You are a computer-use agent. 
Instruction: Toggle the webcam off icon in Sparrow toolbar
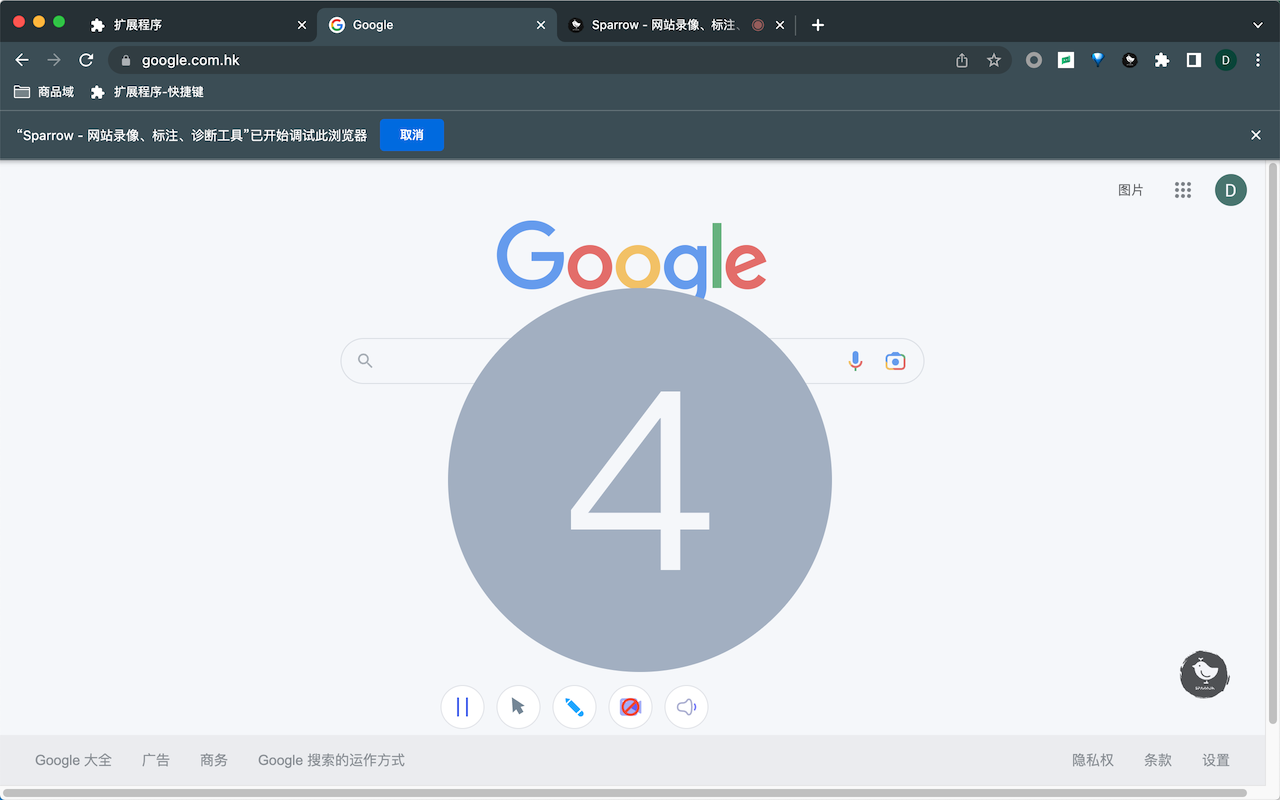point(630,707)
